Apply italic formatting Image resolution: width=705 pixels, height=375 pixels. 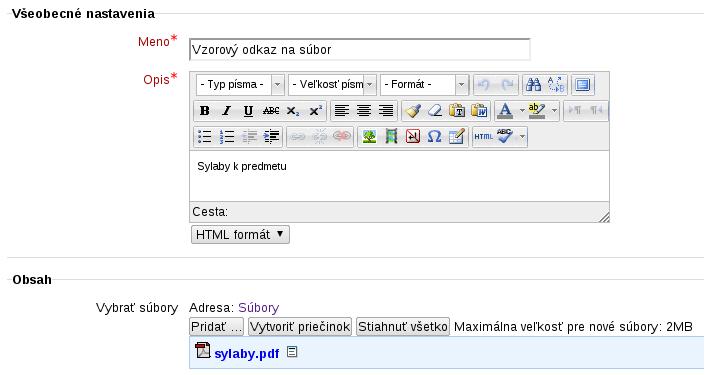pyautogui.click(x=227, y=111)
